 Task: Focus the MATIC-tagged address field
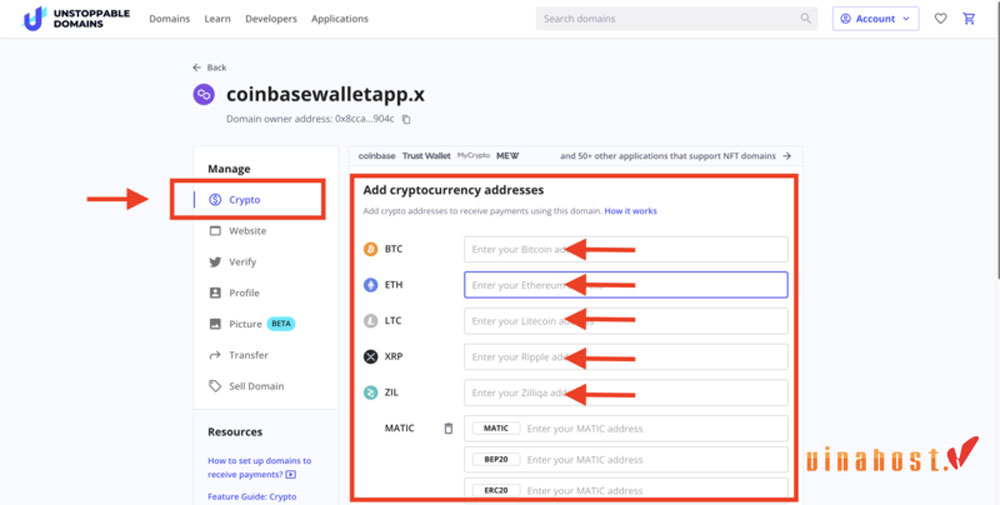[x=626, y=428]
